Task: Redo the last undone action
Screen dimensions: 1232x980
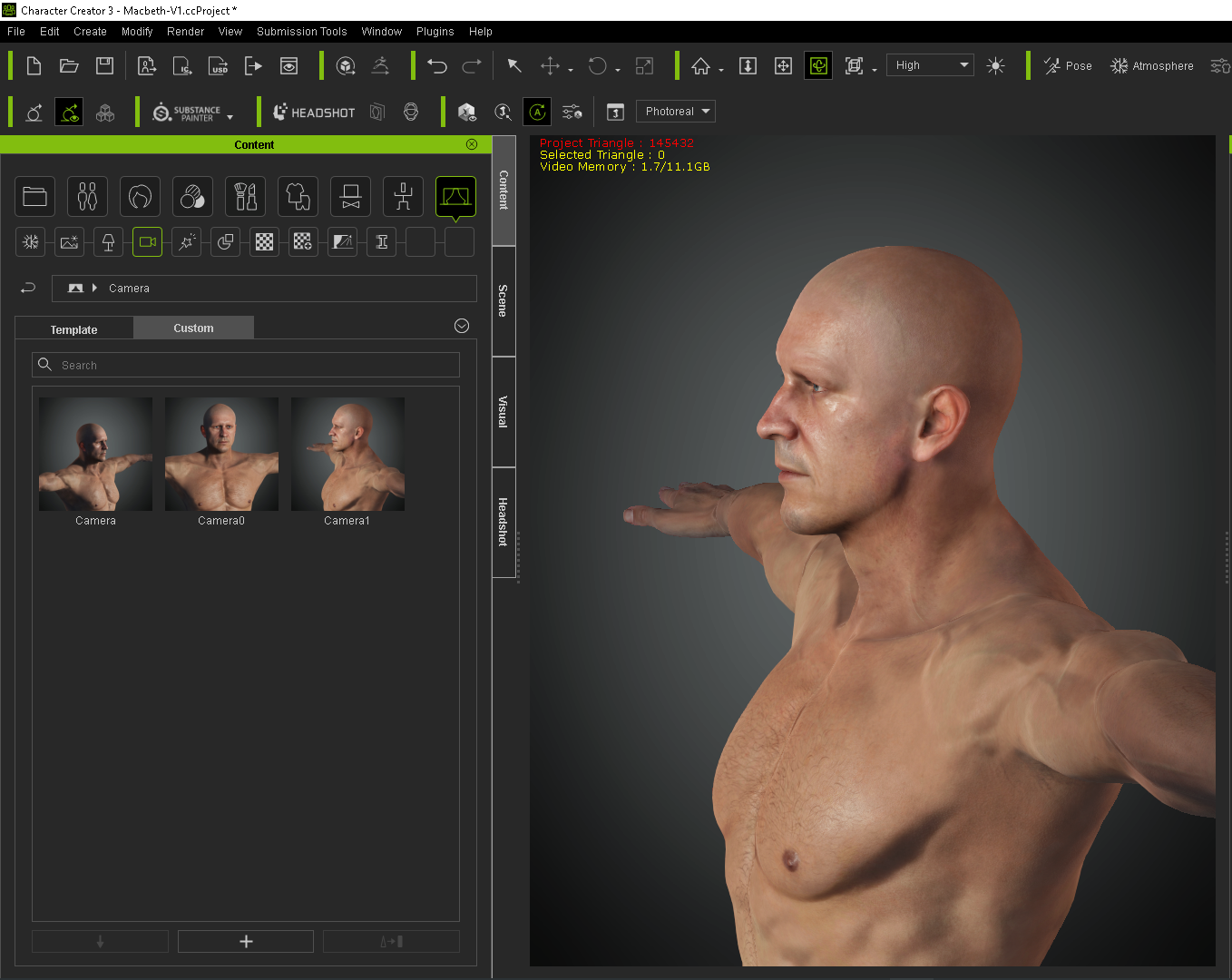Action: coord(472,65)
